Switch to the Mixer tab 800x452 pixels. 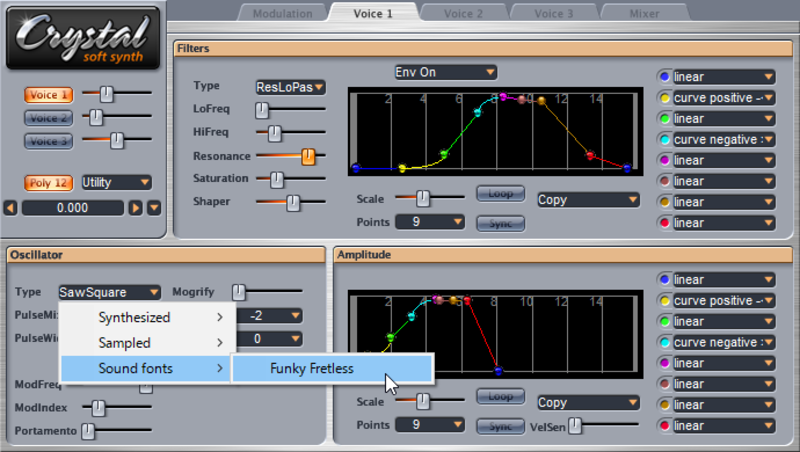pos(644,13)
